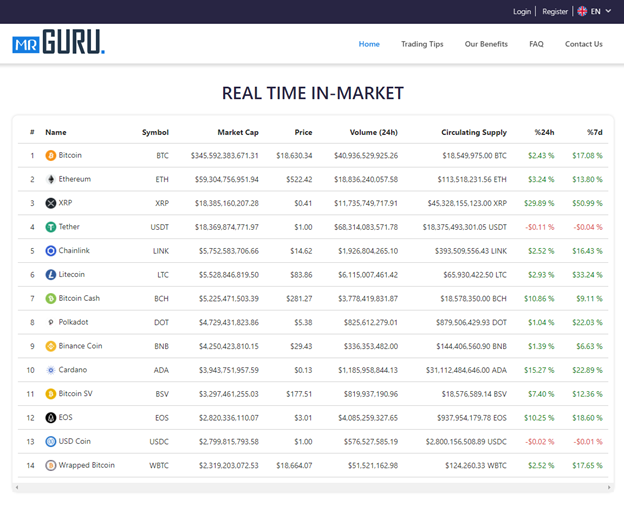Click the Wrapped Bitcoin name text
624x505 pixels.
(x=87, y=465)
